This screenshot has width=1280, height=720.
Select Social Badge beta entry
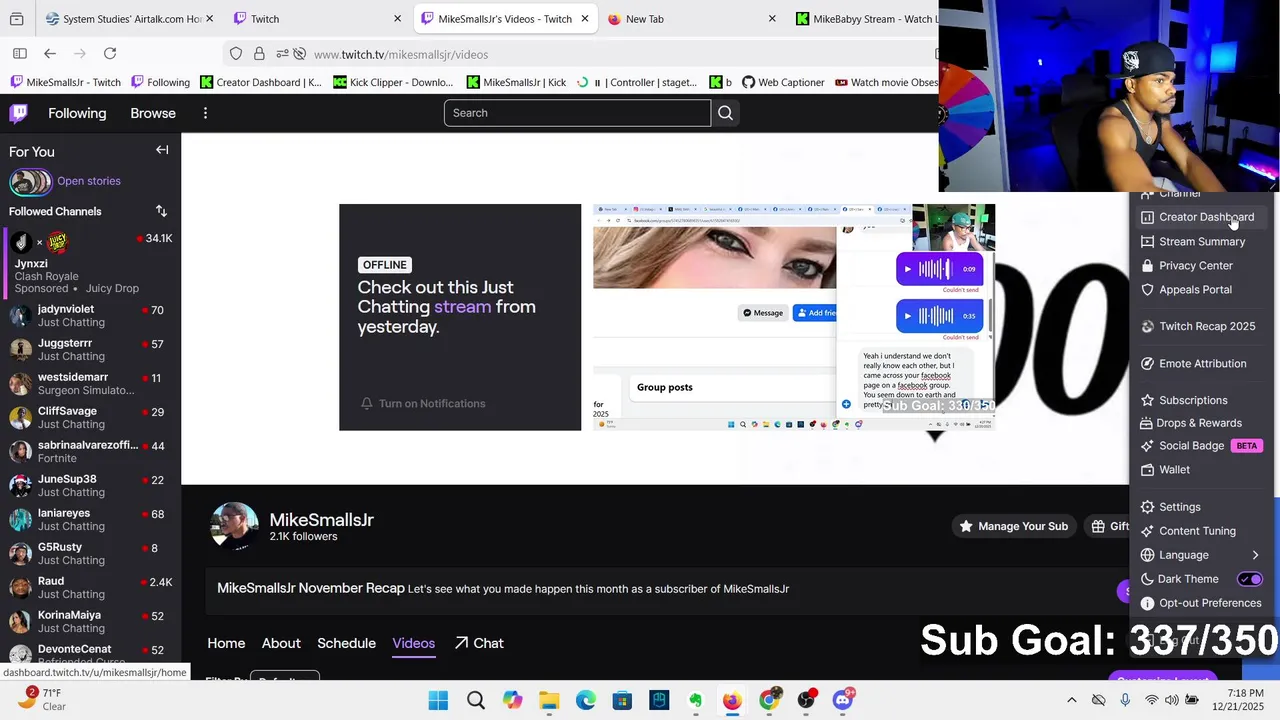(1202, 446)
